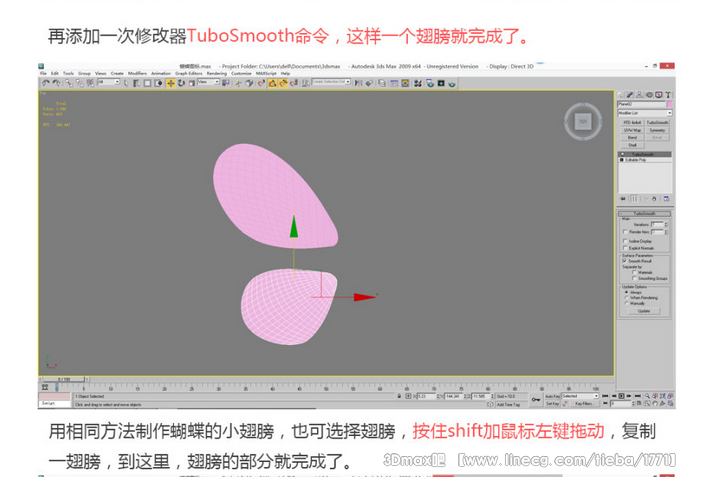Click the Mirror tool icon
This screenshot has height=477, width=705.
pos(358,83)
